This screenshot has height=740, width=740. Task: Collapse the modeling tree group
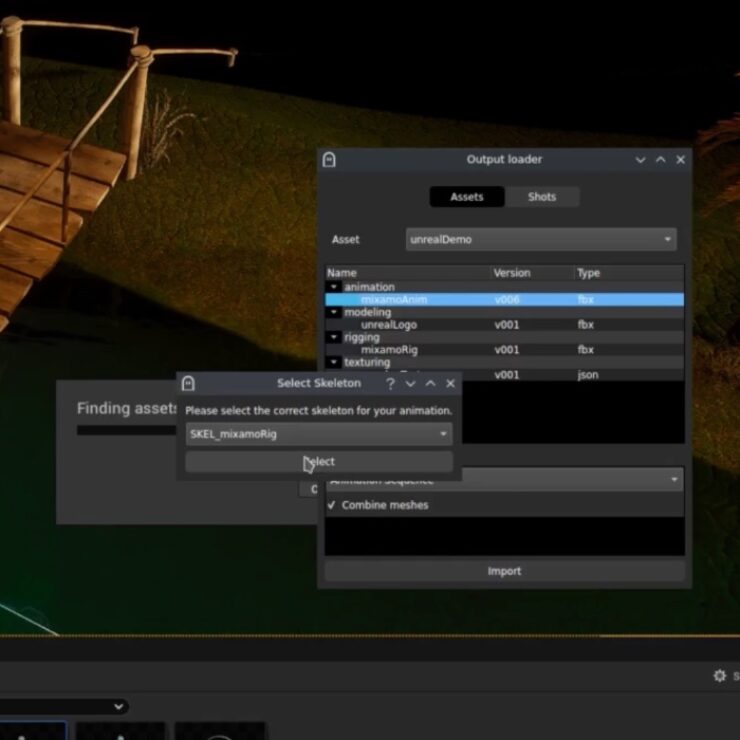(334, 312)
